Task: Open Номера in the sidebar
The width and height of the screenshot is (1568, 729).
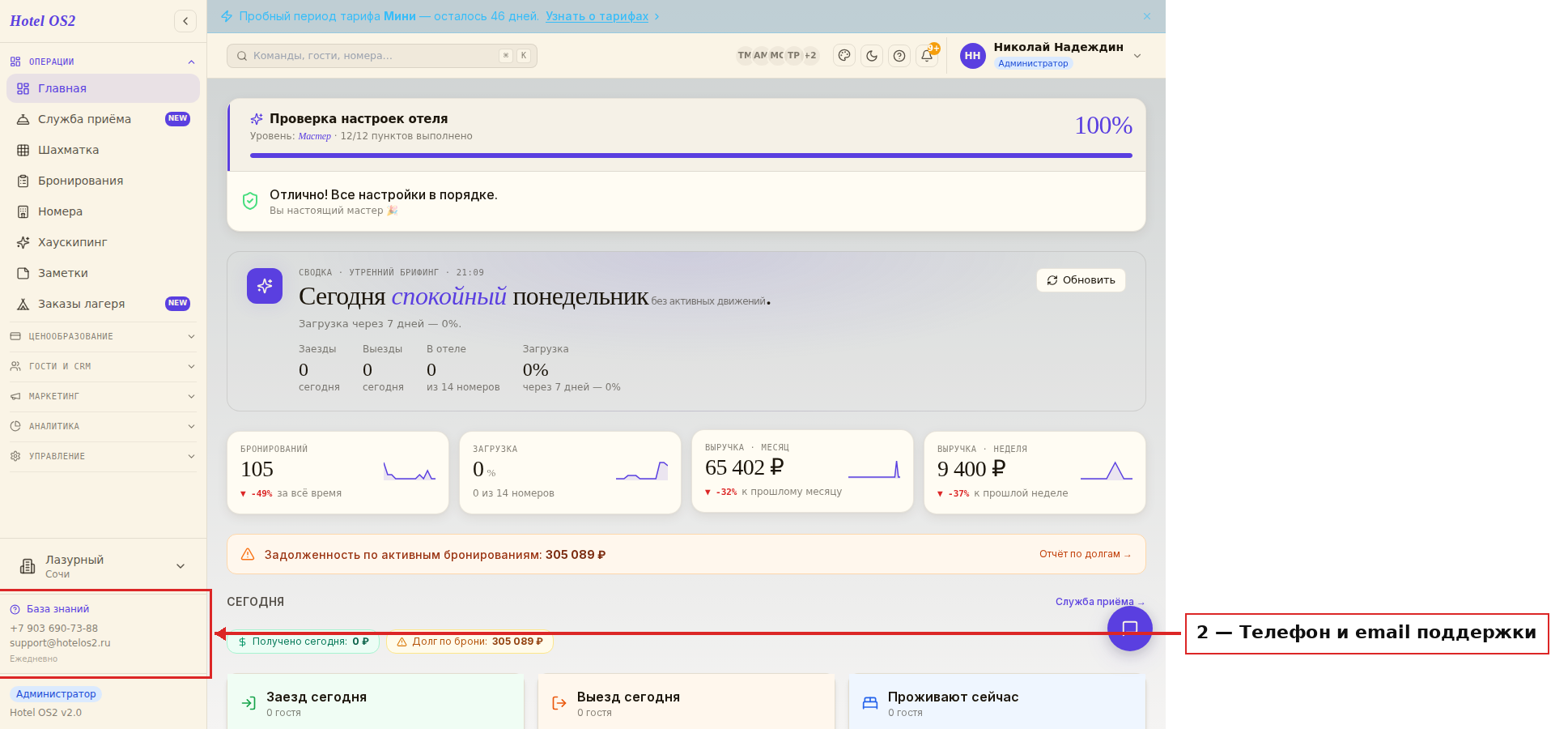Action: tap(103, 211)
